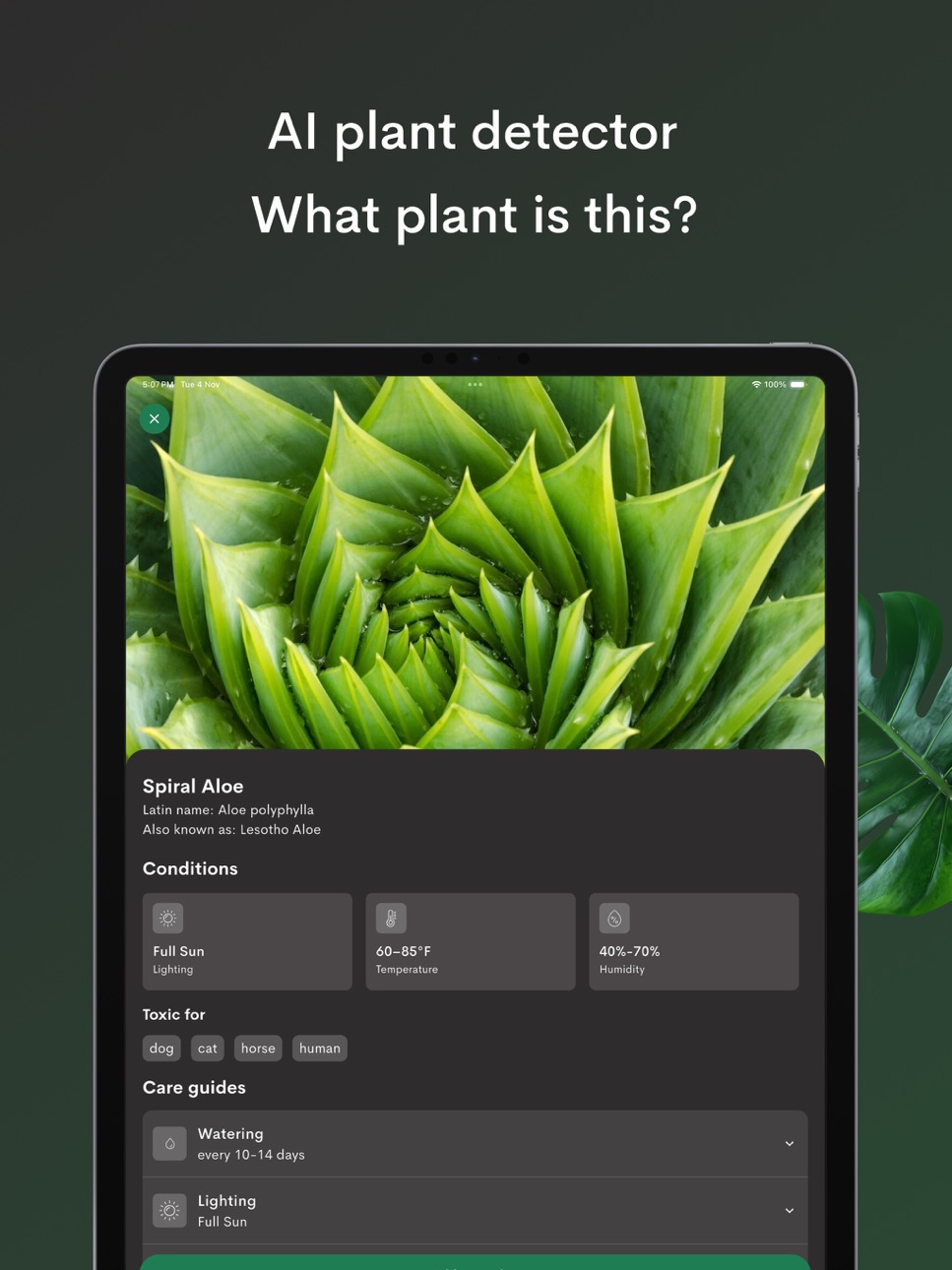Select the human toxicity tag

[x=320, y=1048]
